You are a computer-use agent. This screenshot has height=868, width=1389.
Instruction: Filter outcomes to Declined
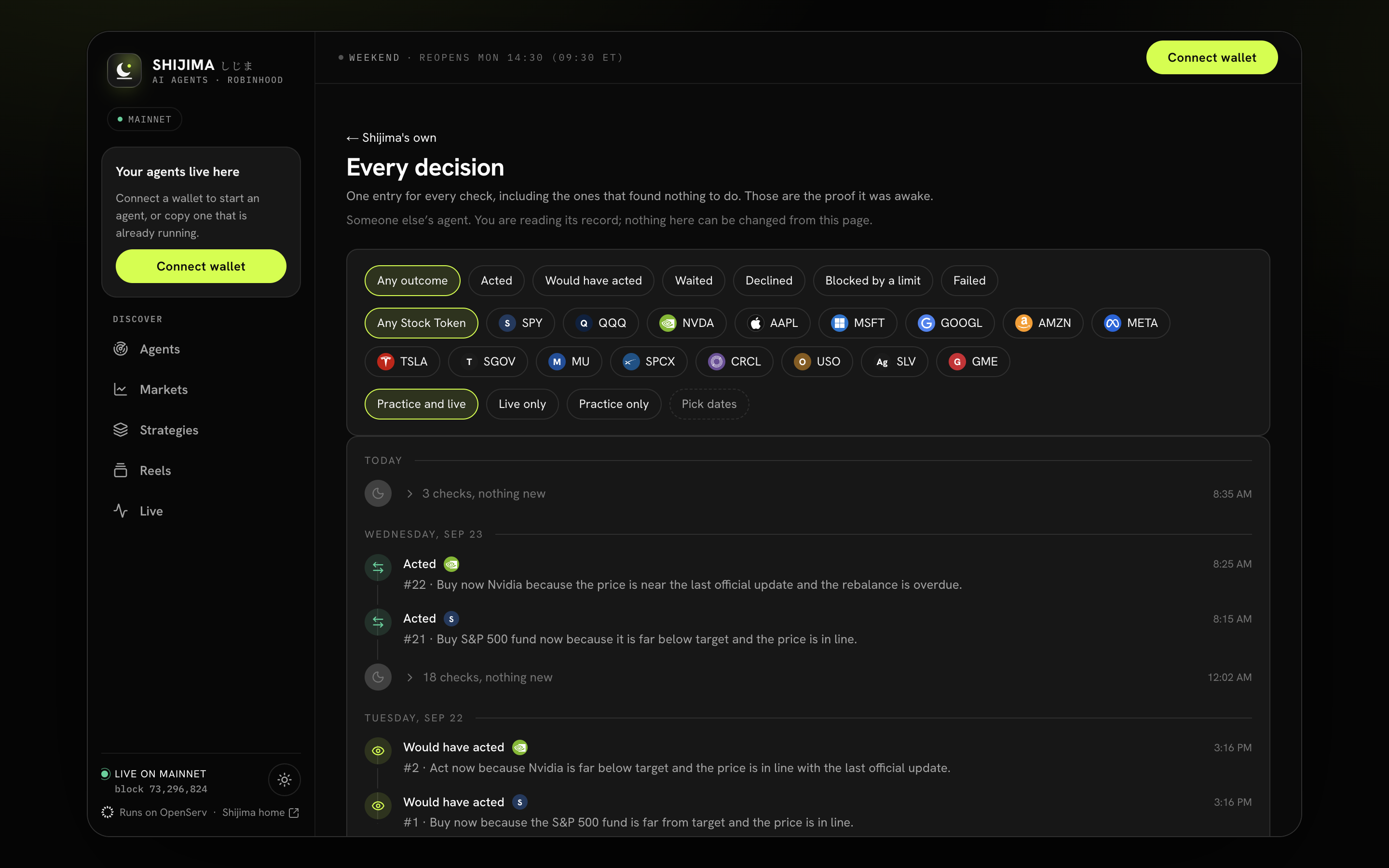tap(769, 281)
